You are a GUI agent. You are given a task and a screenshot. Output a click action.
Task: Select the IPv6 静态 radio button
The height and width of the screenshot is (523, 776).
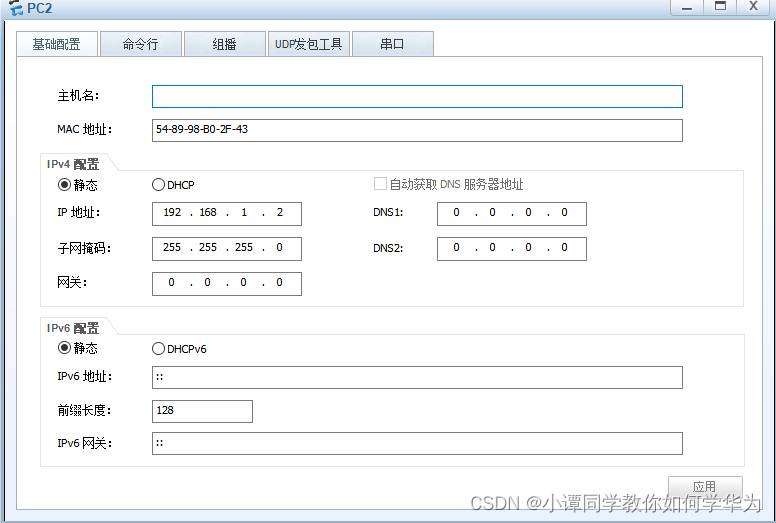coord(64,348)
